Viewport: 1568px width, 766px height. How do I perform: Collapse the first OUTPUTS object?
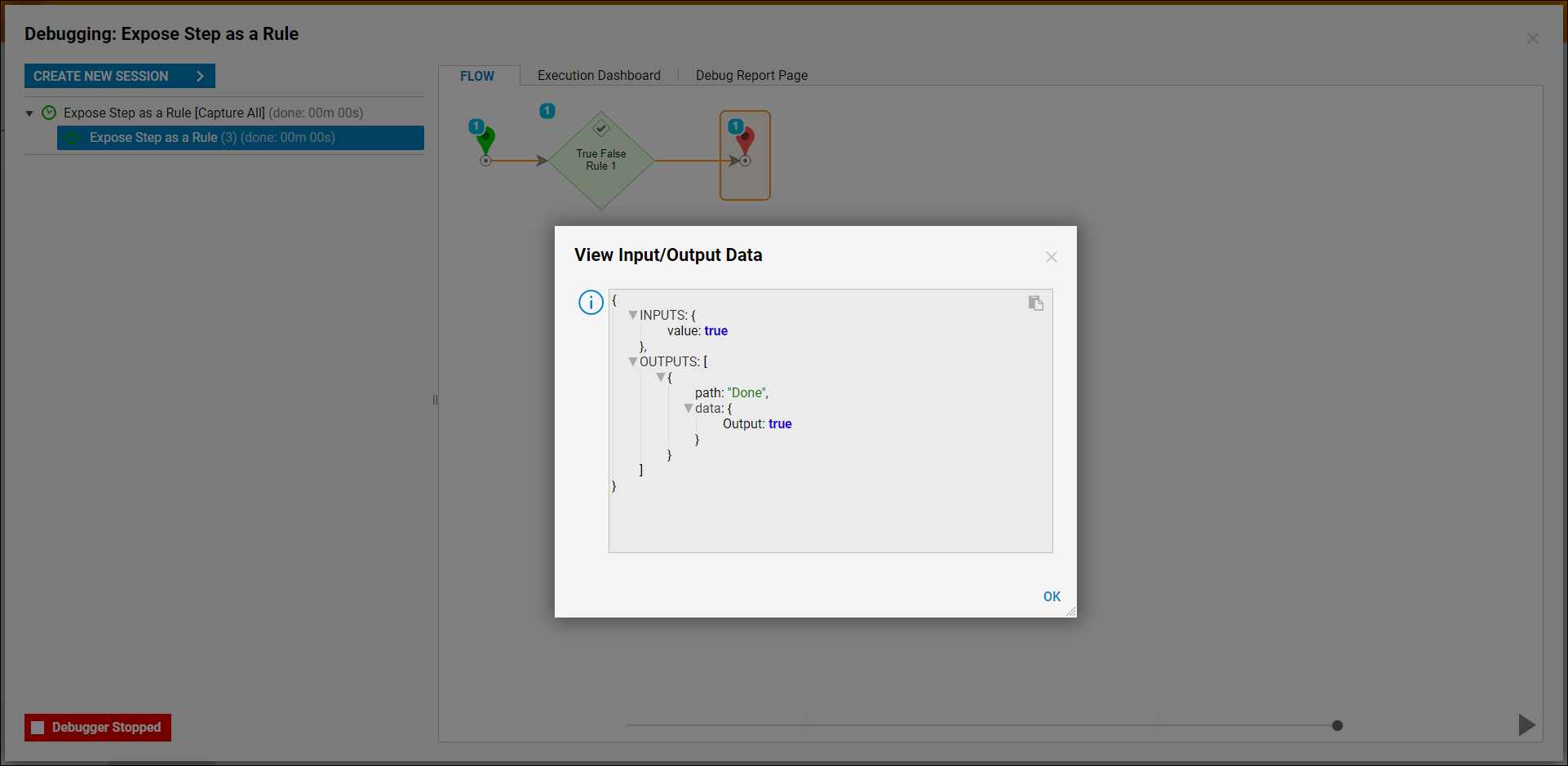pos(661,378)
